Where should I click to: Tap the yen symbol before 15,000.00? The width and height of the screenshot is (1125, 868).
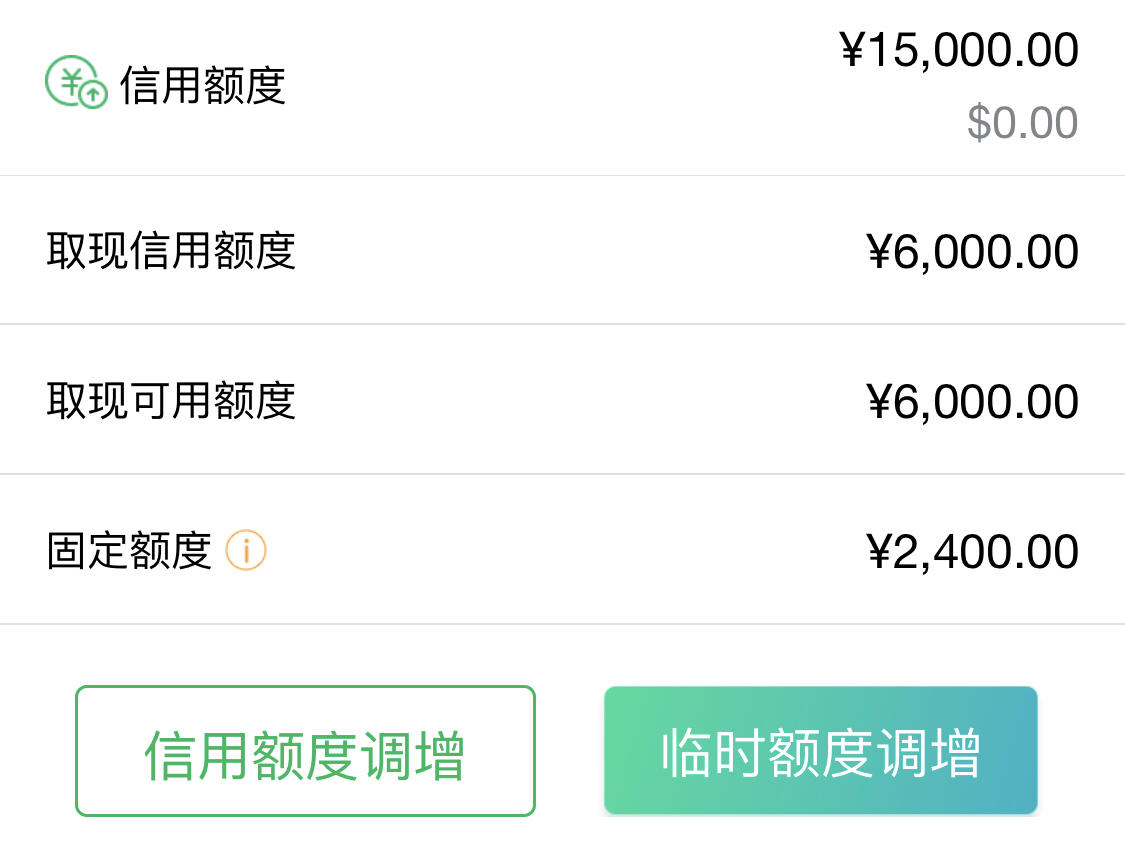pos(853,49)
